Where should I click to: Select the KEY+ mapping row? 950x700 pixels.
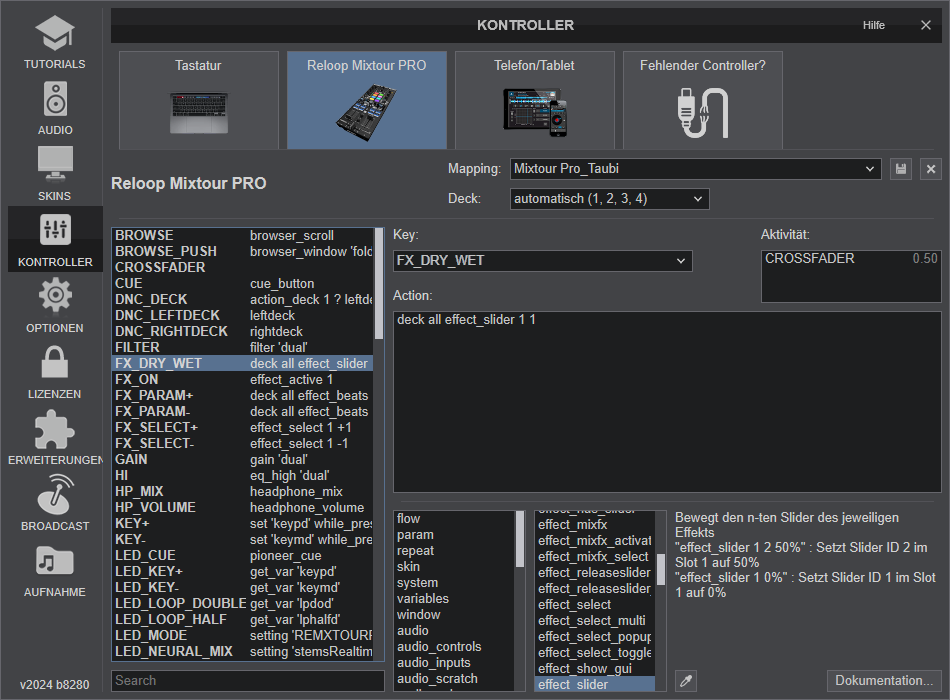[242, 524]
